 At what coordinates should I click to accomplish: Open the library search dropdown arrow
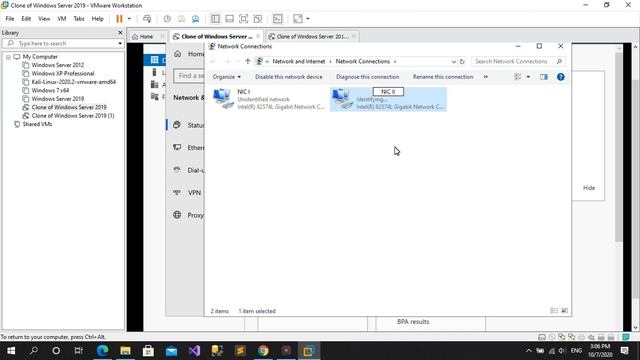point(120,43)
